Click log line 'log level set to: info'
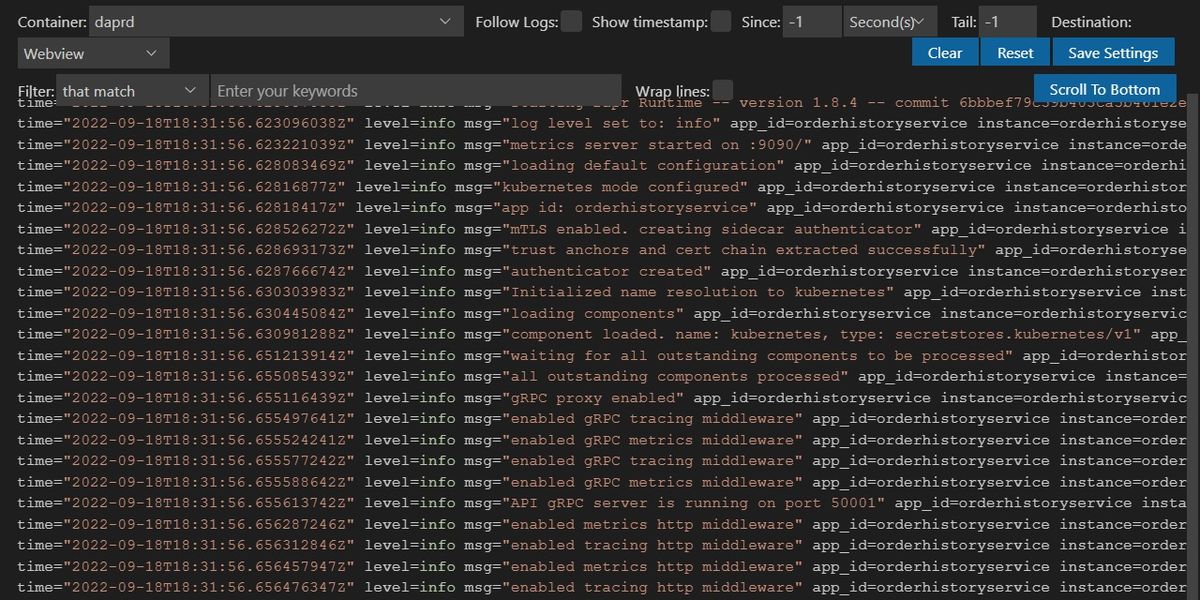The height and width of the screenshot is (600, 1200). tap(600, 124)
